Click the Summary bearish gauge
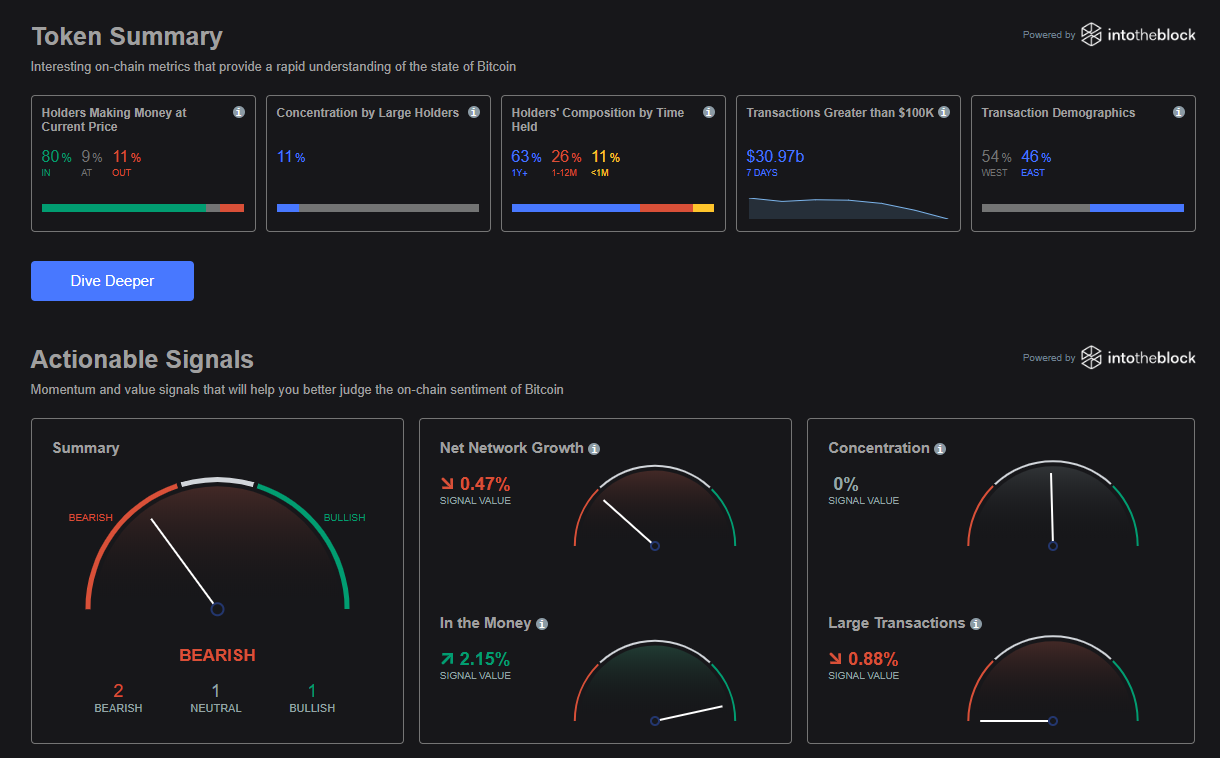 [217, 544]
